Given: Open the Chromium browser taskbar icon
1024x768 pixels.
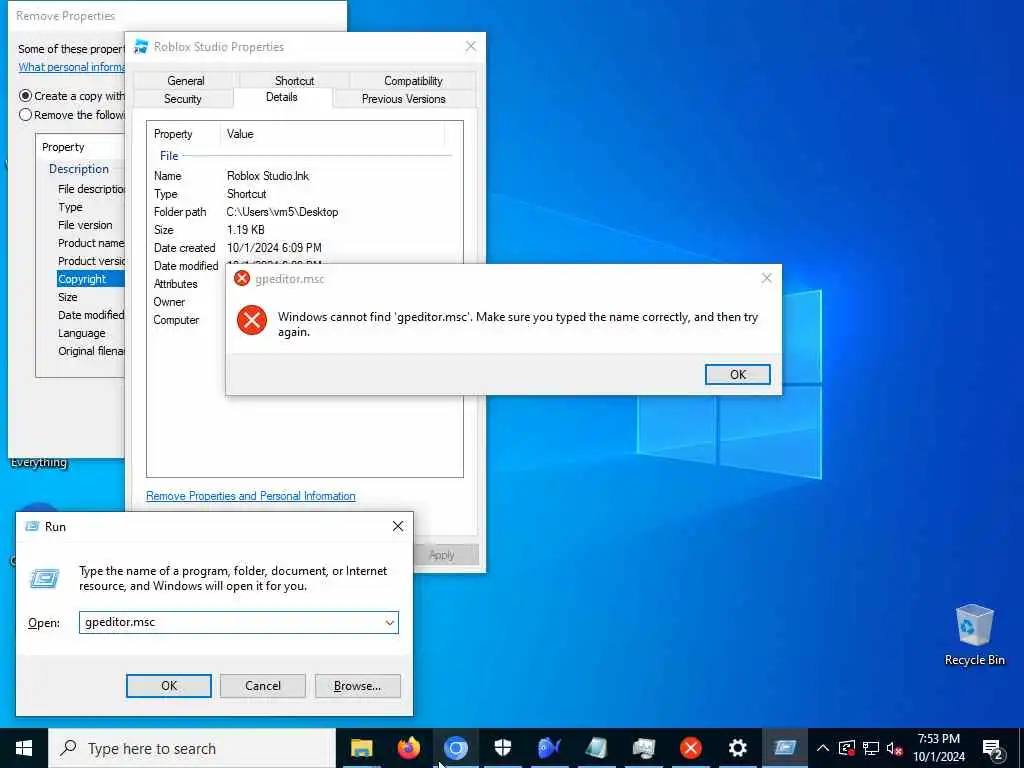Looking at the screenshot, I should 456,748.
